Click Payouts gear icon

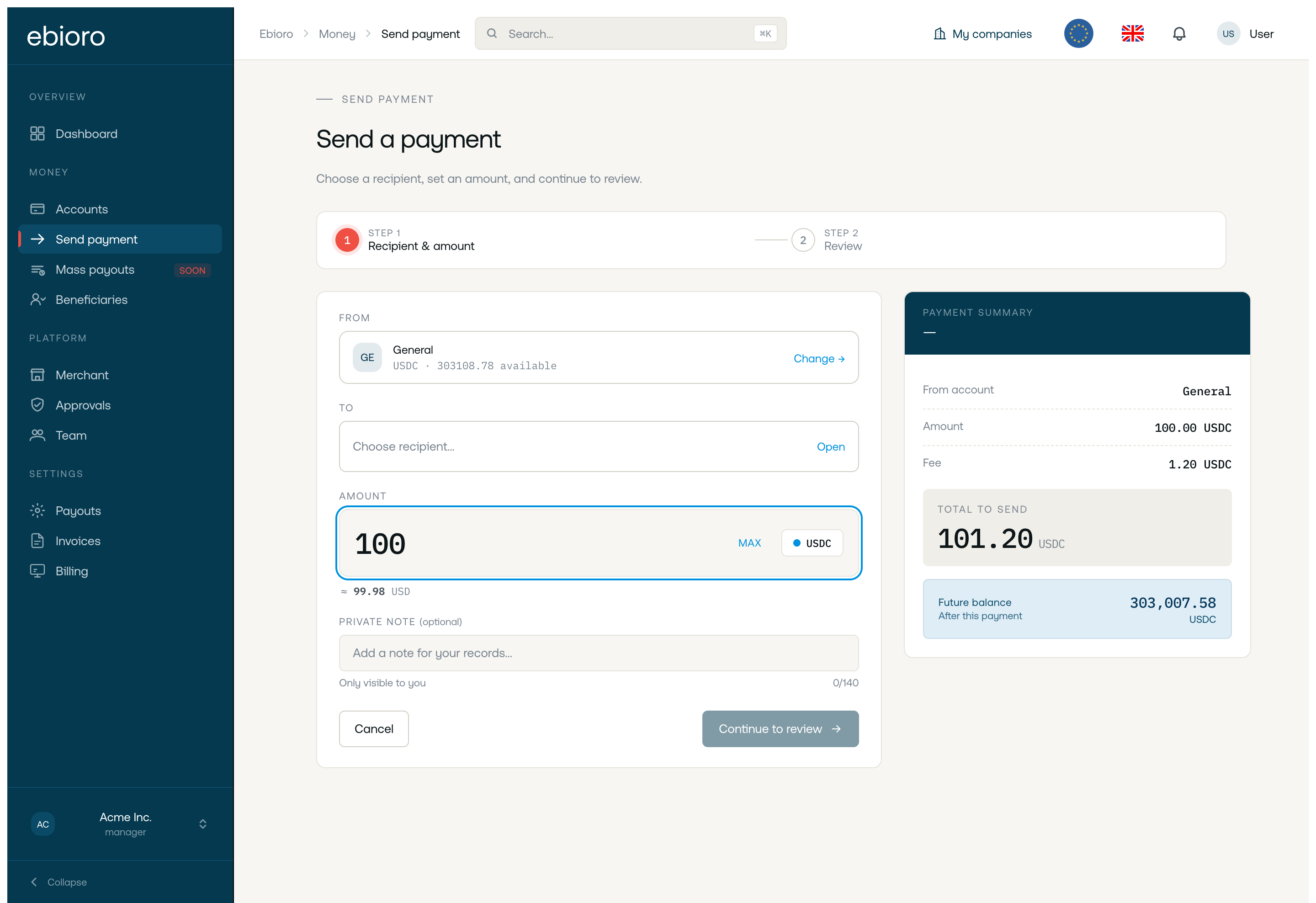click(37, 510)
